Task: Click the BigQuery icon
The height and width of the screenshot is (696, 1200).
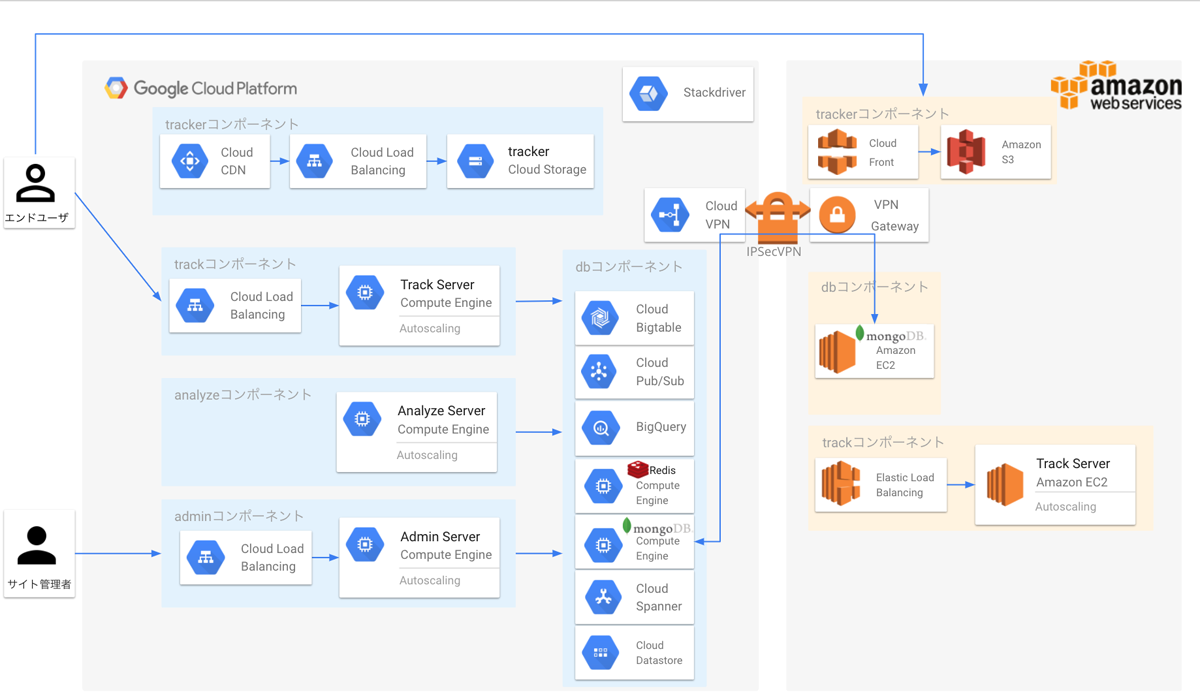Action: [601, 427]
